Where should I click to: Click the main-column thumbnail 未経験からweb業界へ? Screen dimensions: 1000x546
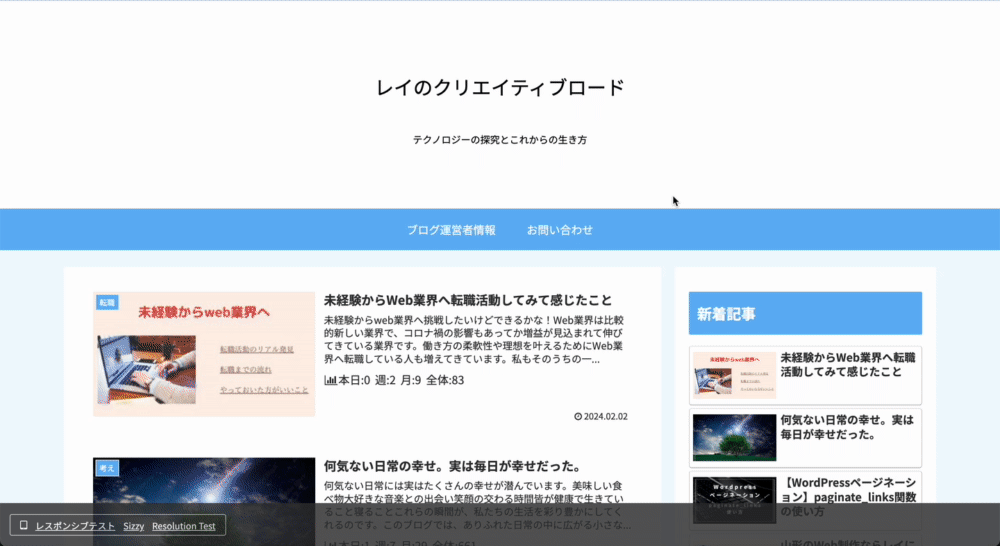pyautogui.click(x=204, y=354)
